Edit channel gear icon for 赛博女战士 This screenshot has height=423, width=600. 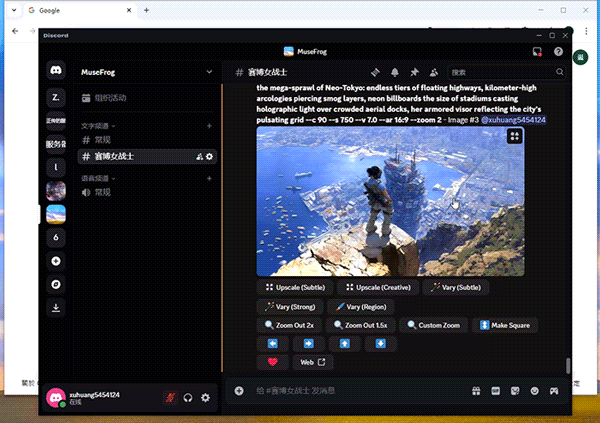209,157
